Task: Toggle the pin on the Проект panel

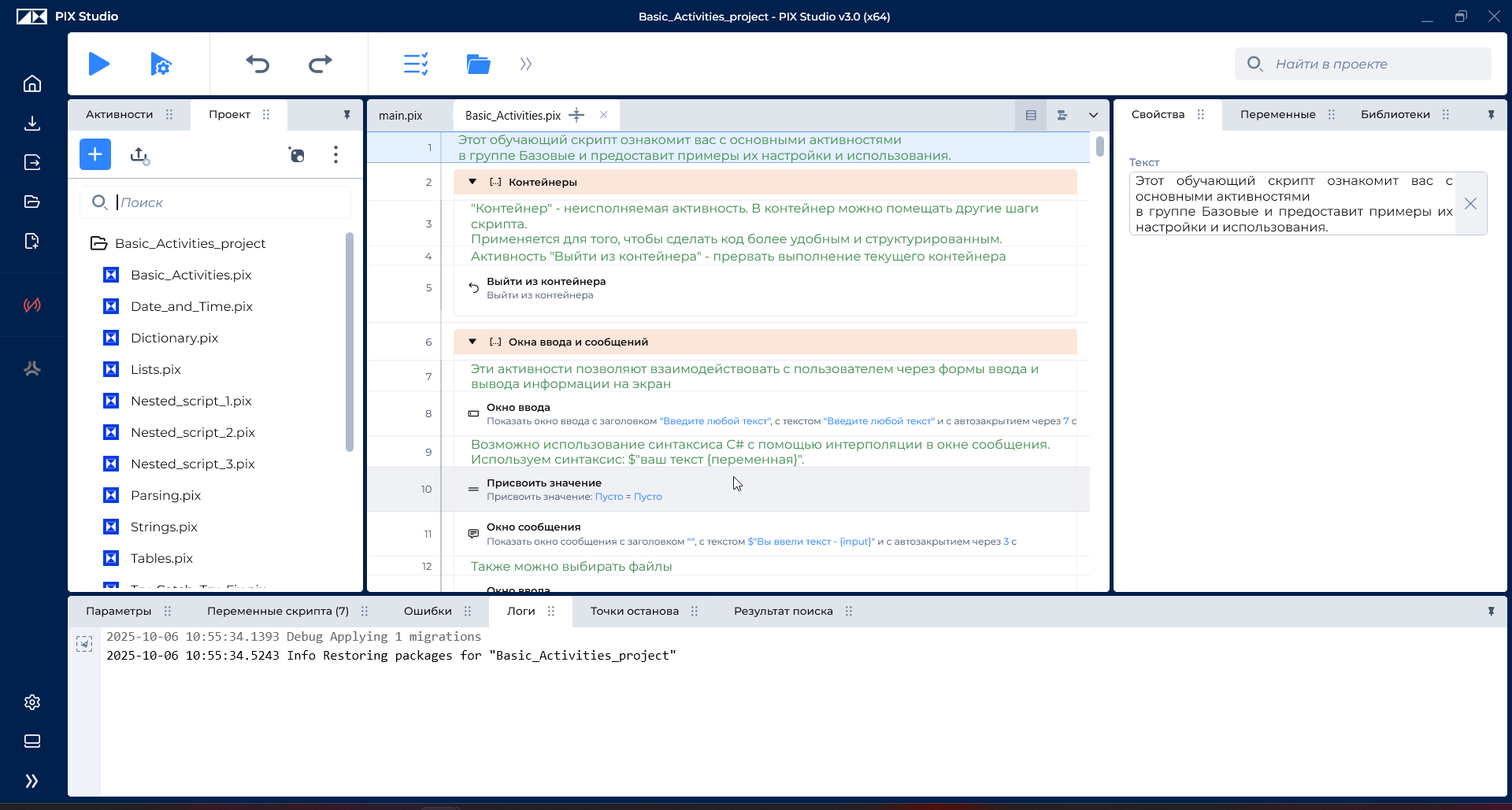Action: [x=346, y=115]
